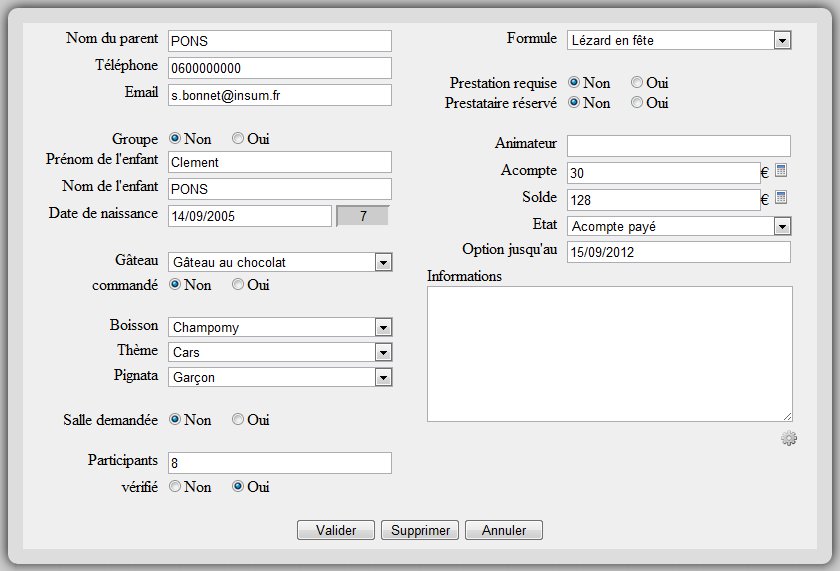This screenshot has width=840, height=571.
Task: Select Oui for Groupe
Action: [x=238, y=139]
